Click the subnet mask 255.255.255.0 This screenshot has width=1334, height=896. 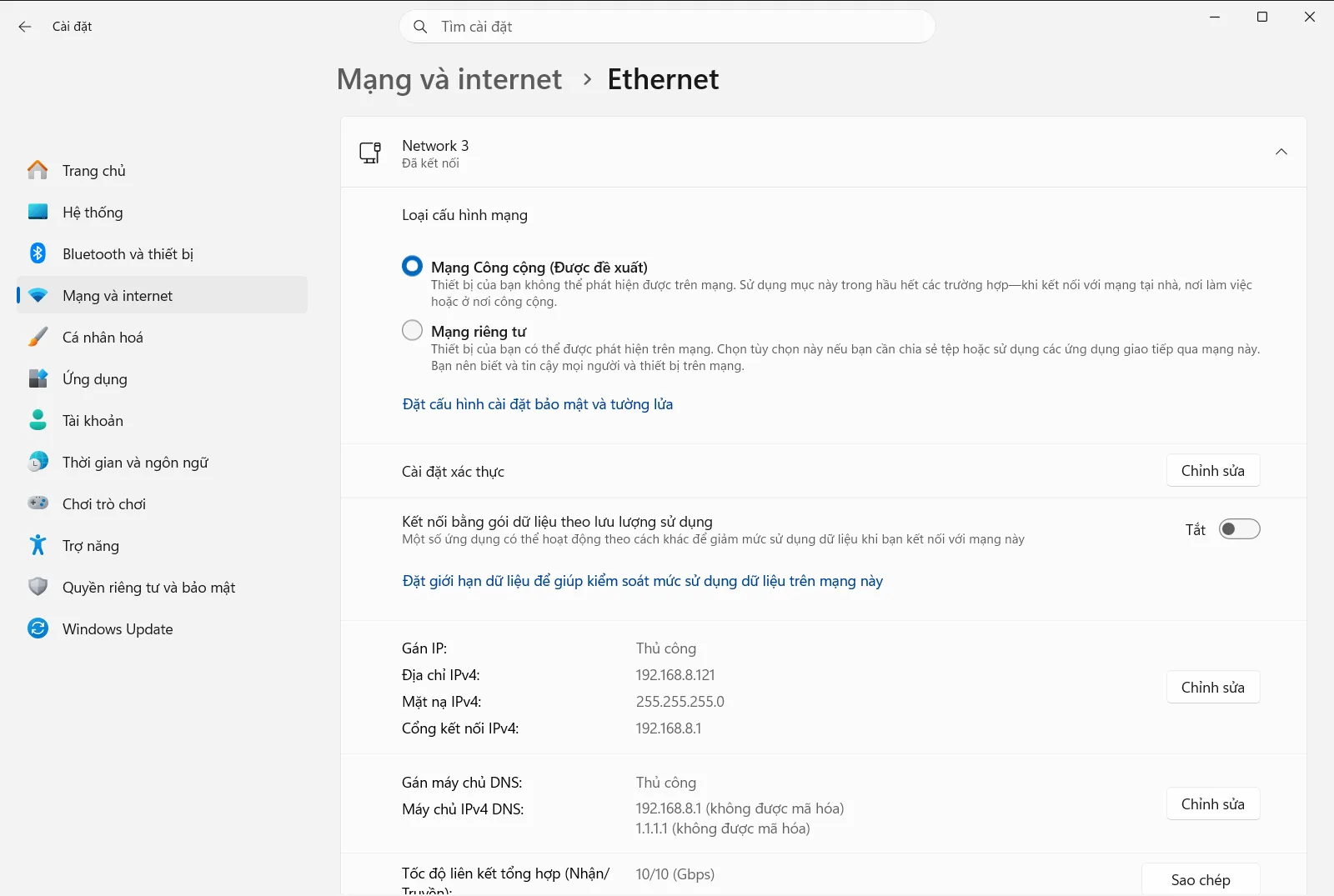[x=680, y=702]
